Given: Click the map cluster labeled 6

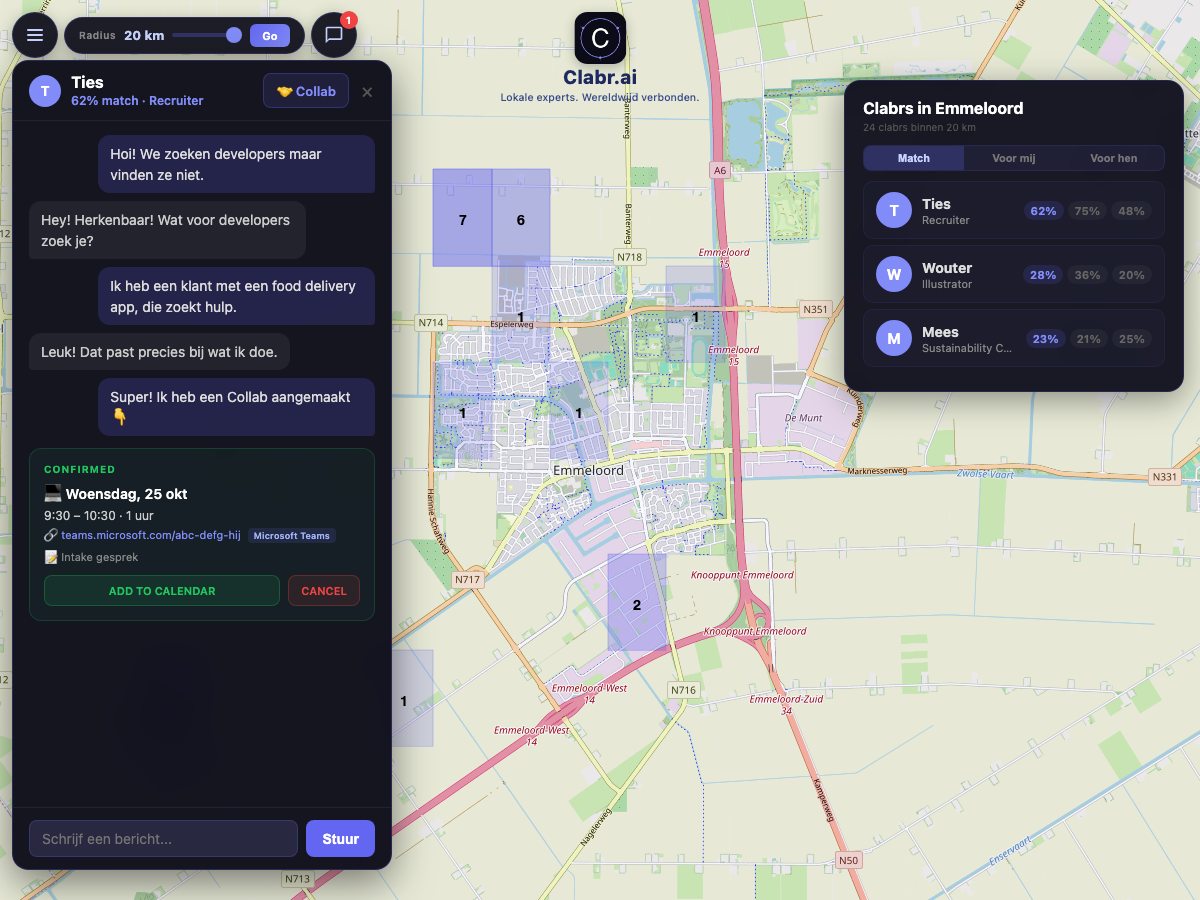Looking at the screenshot, I should (521, 219).
